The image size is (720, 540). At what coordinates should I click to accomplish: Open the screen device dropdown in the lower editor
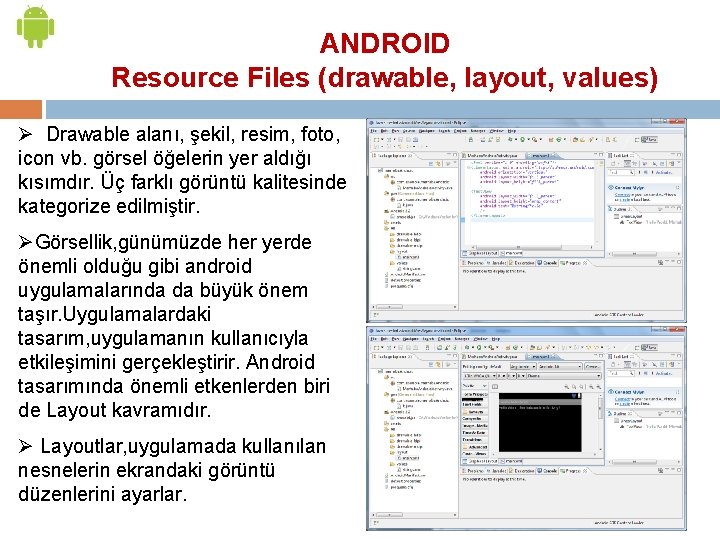[480, 376]
